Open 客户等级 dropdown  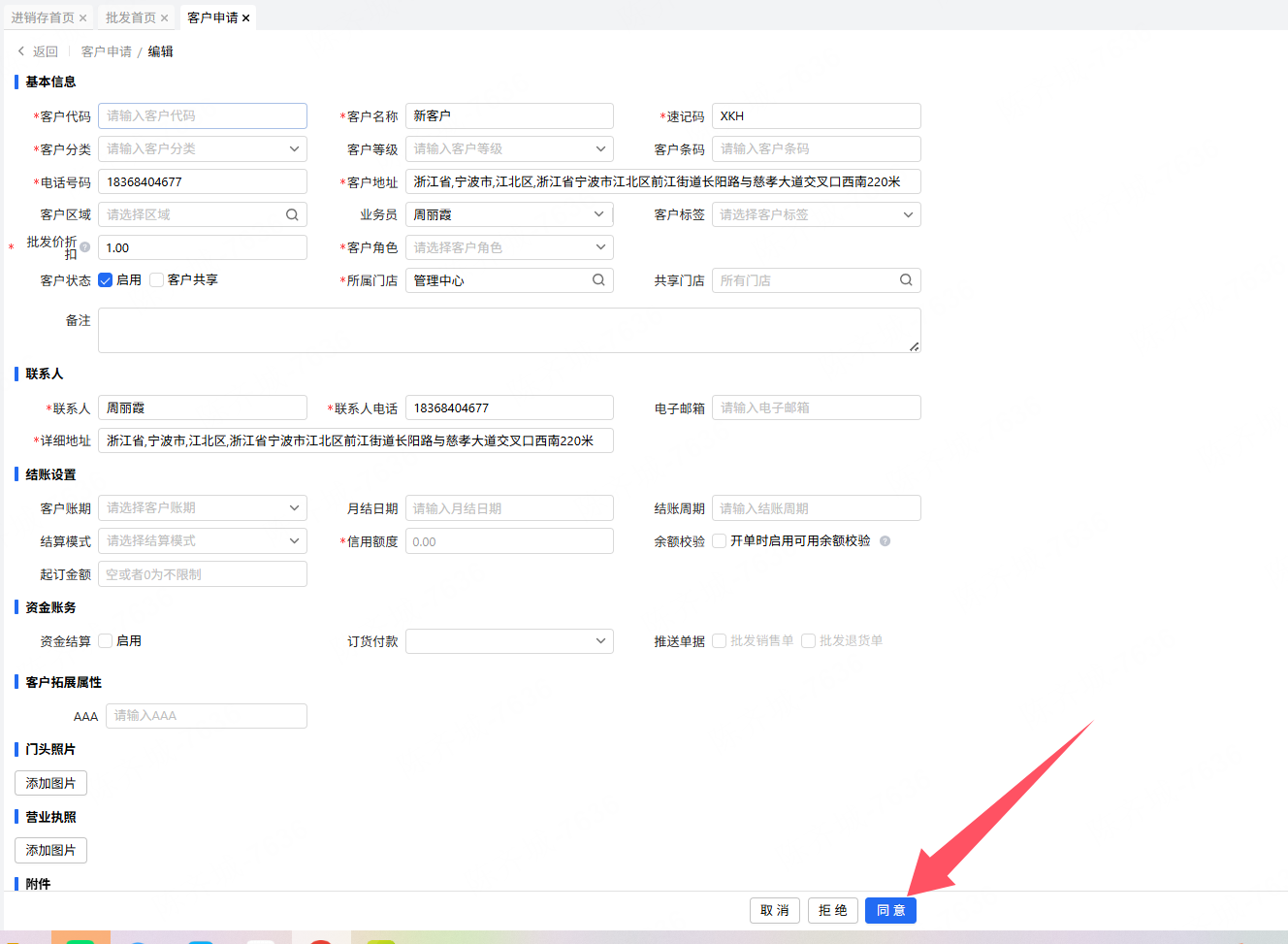coord(509,148)
